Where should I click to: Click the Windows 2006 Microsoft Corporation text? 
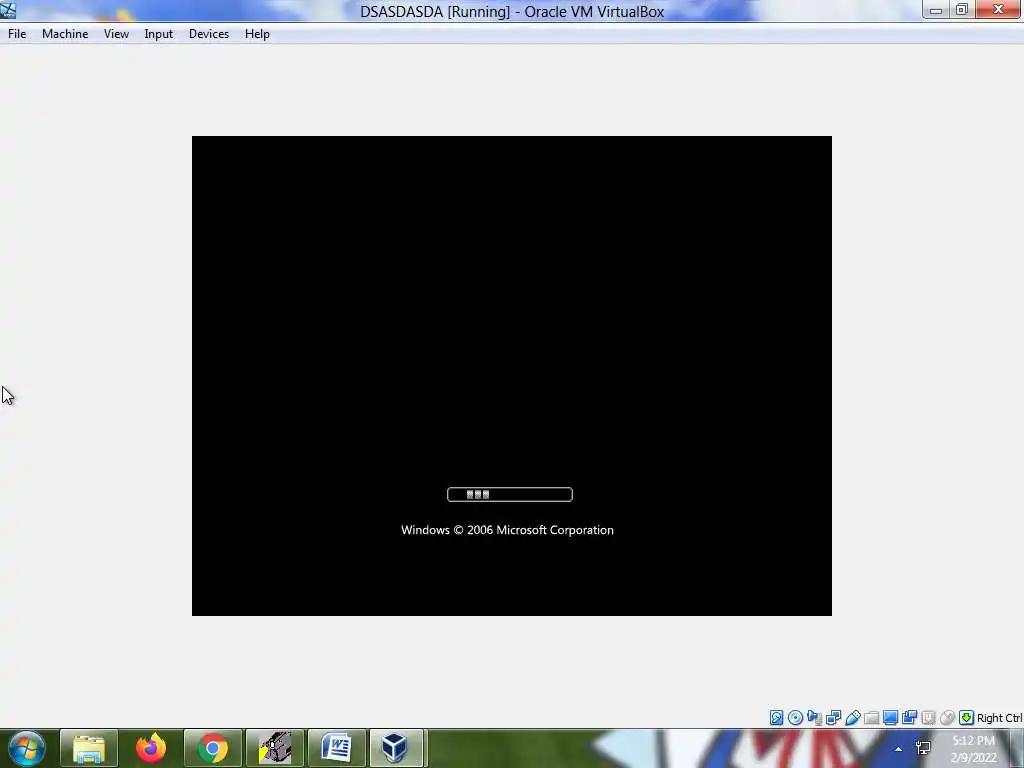[x=507, y=530]
